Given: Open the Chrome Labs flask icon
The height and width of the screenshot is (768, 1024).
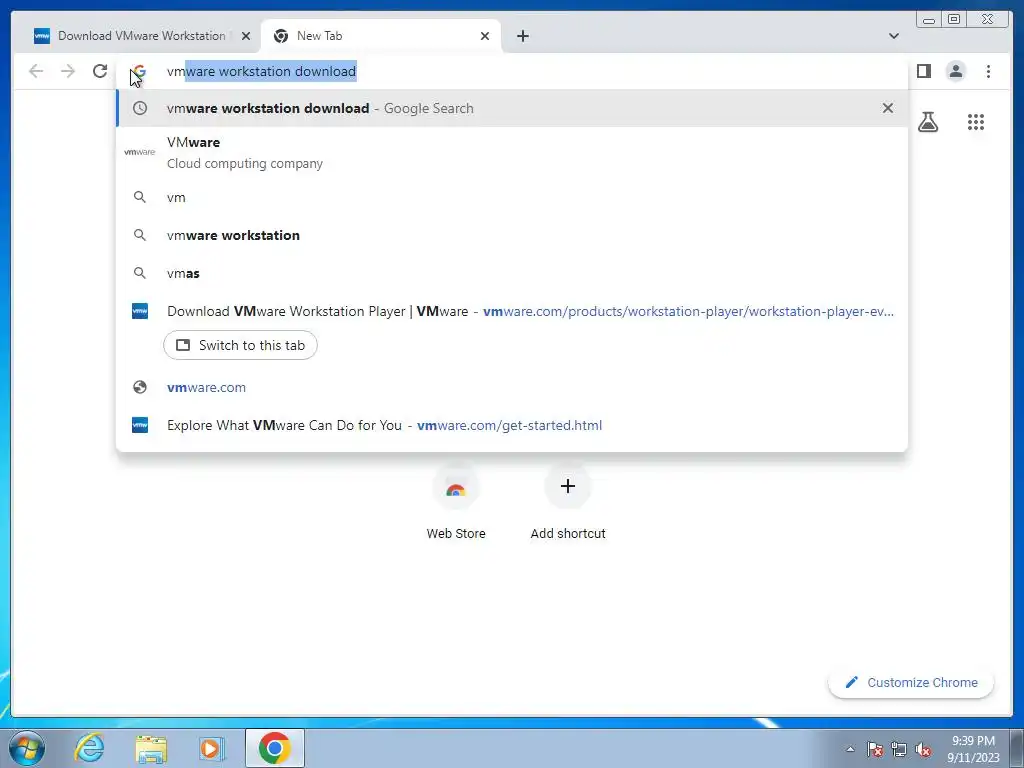Looking at the screenshot, I should pyautogui.click(x=928, y=122).
